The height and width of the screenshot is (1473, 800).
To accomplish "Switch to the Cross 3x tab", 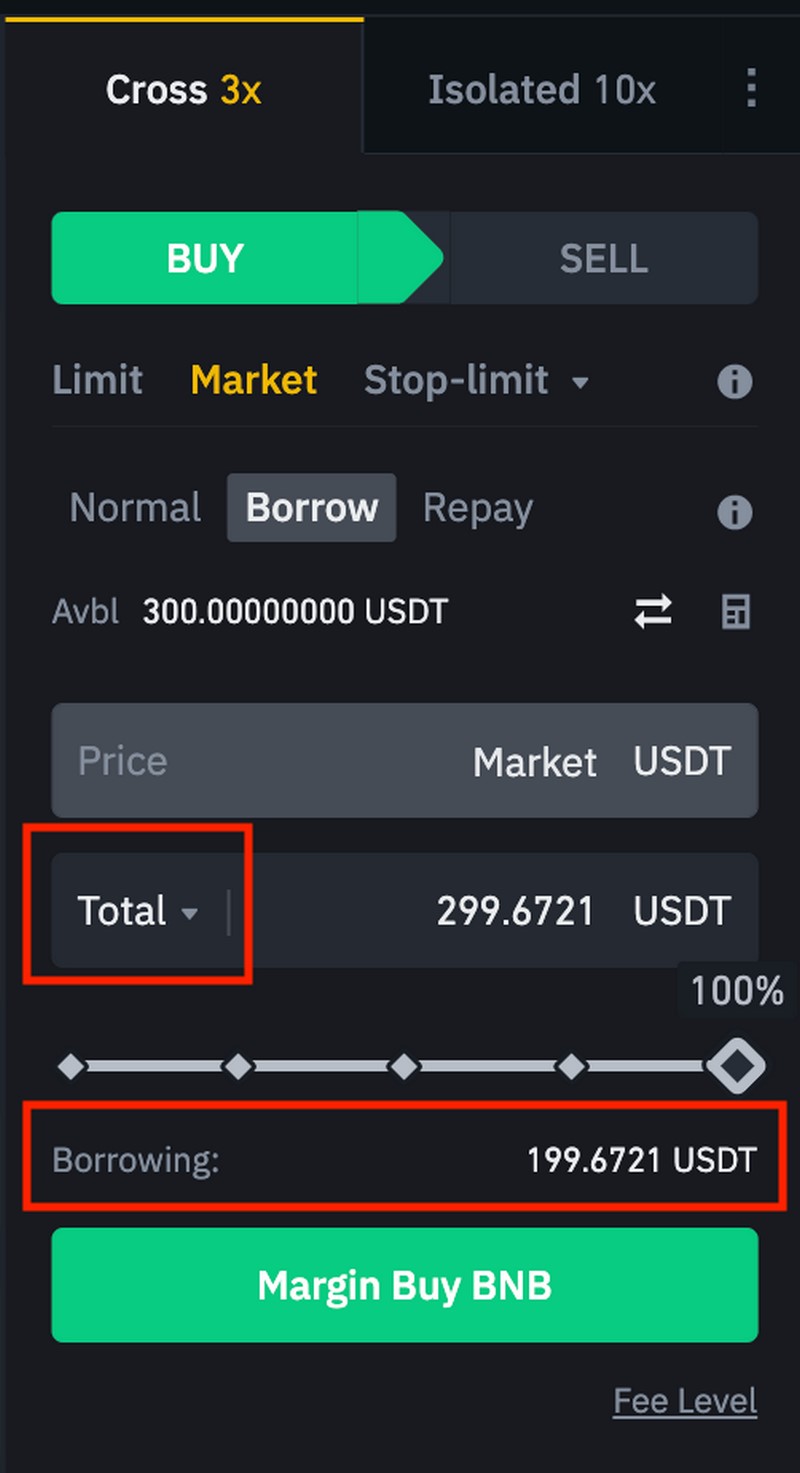I will coord(184,90).
